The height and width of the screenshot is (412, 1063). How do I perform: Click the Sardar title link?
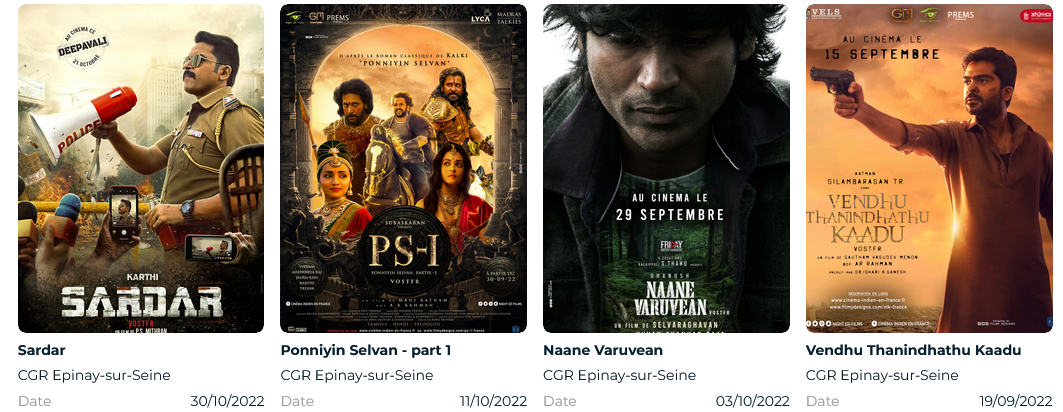42,350
